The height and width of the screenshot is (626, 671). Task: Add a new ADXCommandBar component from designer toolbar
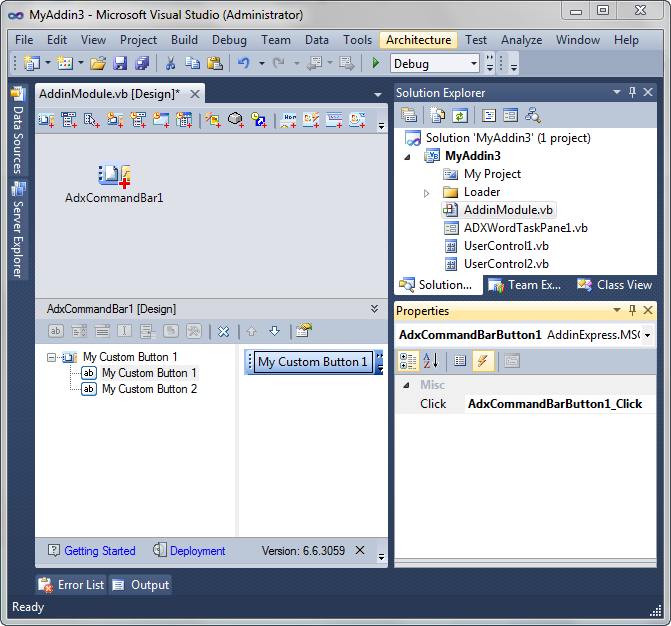pyautogui.click(x=46, y=120)
